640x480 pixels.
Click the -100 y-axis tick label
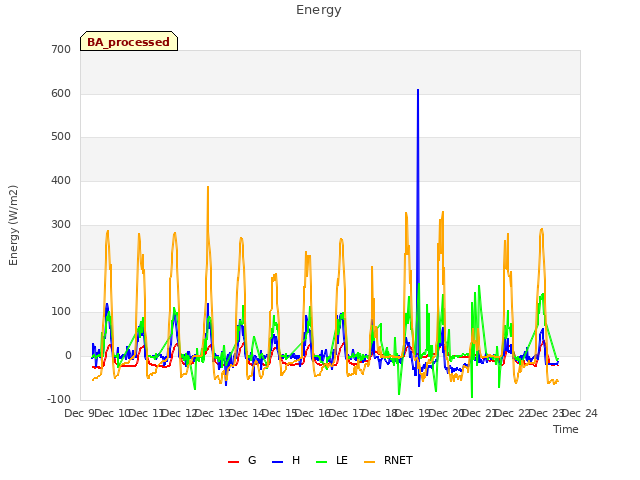coord(59,400)
